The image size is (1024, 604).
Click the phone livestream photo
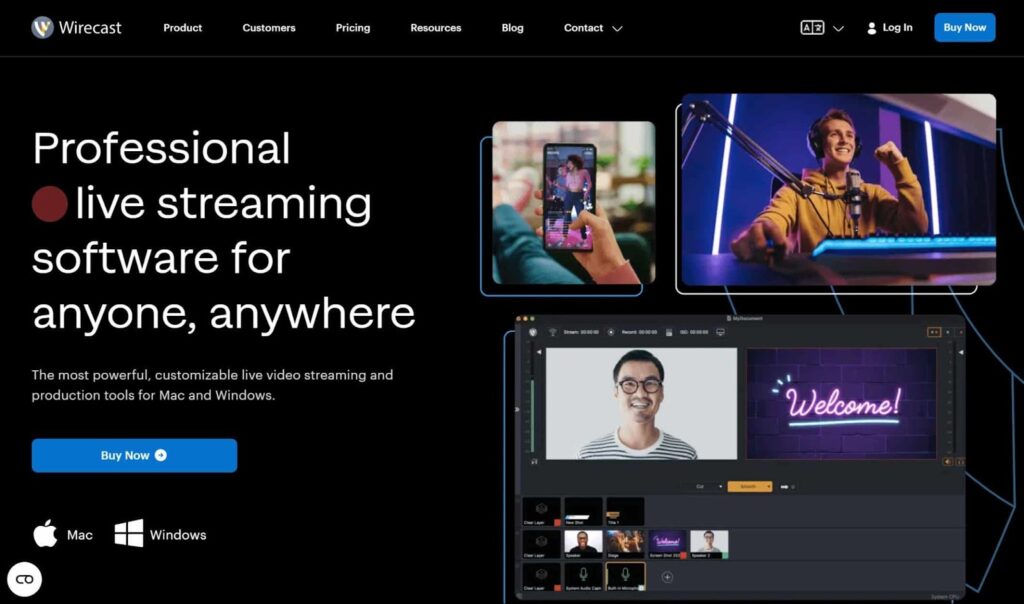tap(573, 202)
